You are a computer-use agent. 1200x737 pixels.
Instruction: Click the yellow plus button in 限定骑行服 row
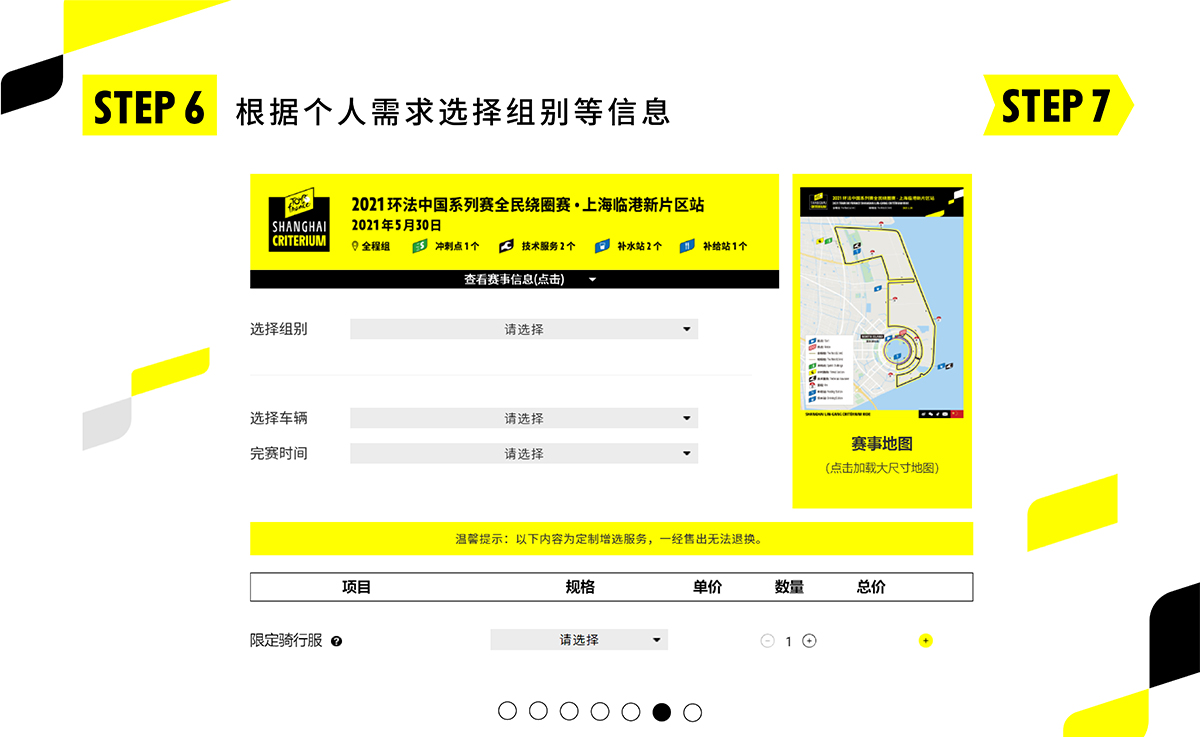coord(926,641)
